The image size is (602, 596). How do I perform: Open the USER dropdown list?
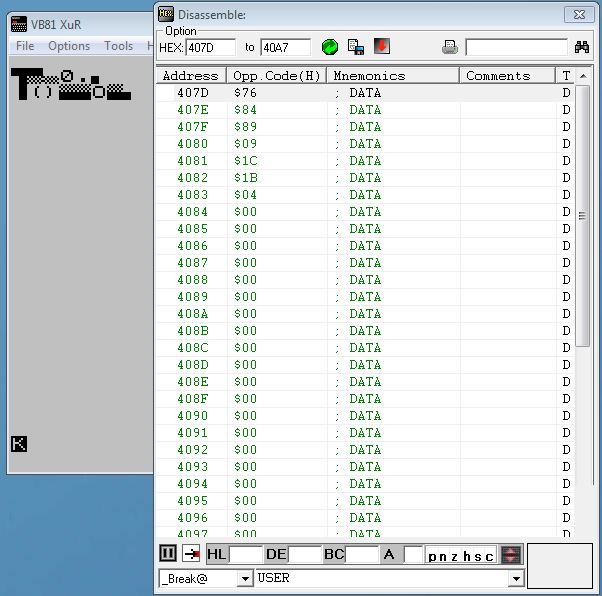516,578
